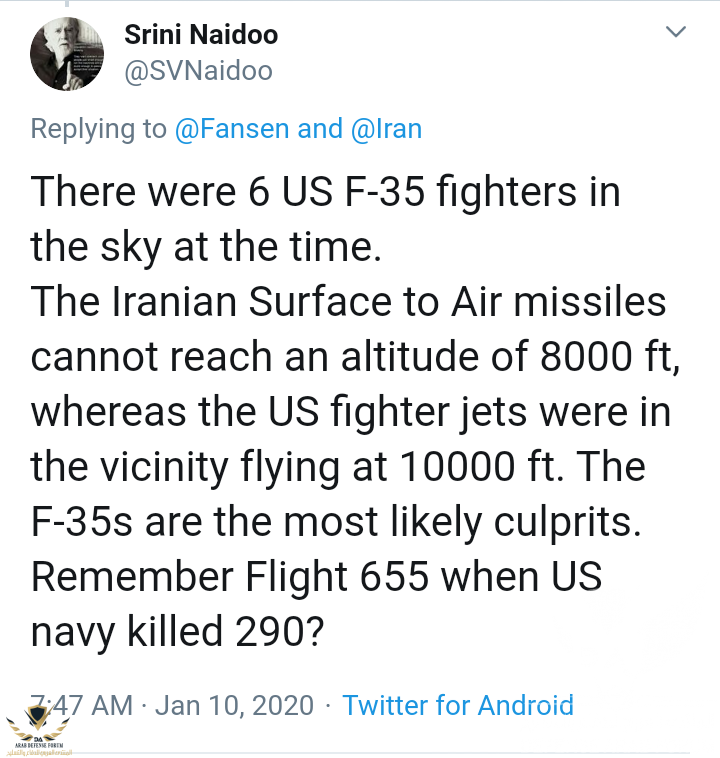The width and height of the screenshot is (720, 758).
Task: Click Srini Naidoo's profile avatar
Action: click(x=67, y=55)
